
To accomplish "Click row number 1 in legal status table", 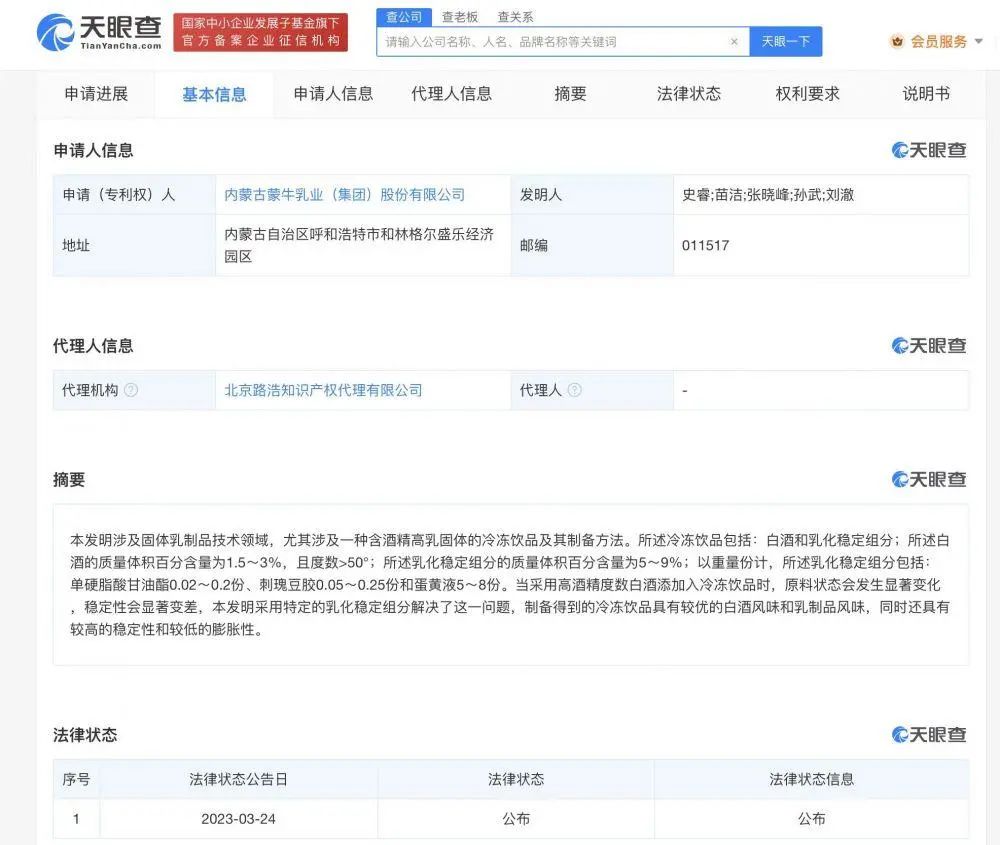I will pos(77,819).
